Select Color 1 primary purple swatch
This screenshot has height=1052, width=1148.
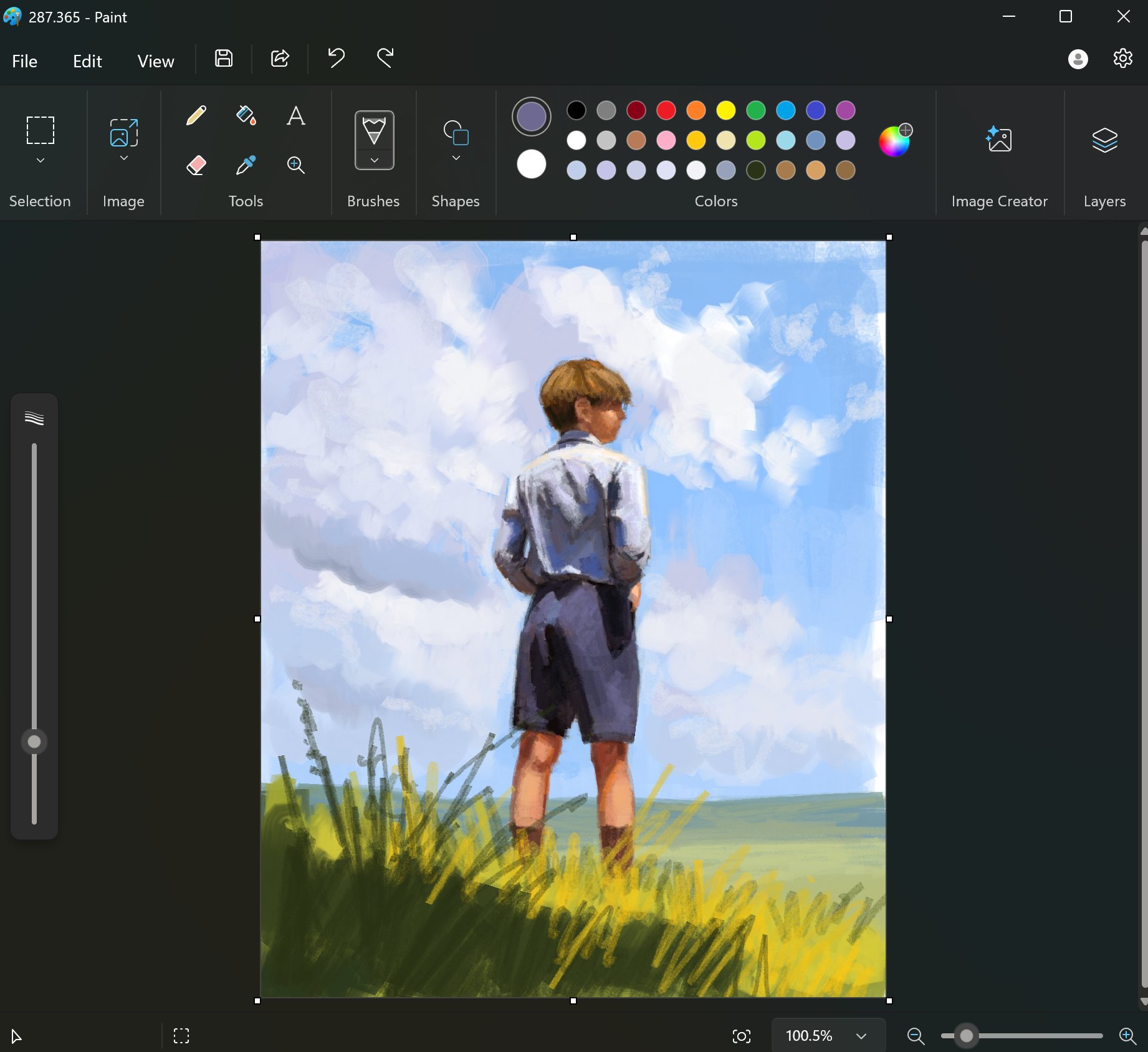pyautogui.click(x=532, y=117)
